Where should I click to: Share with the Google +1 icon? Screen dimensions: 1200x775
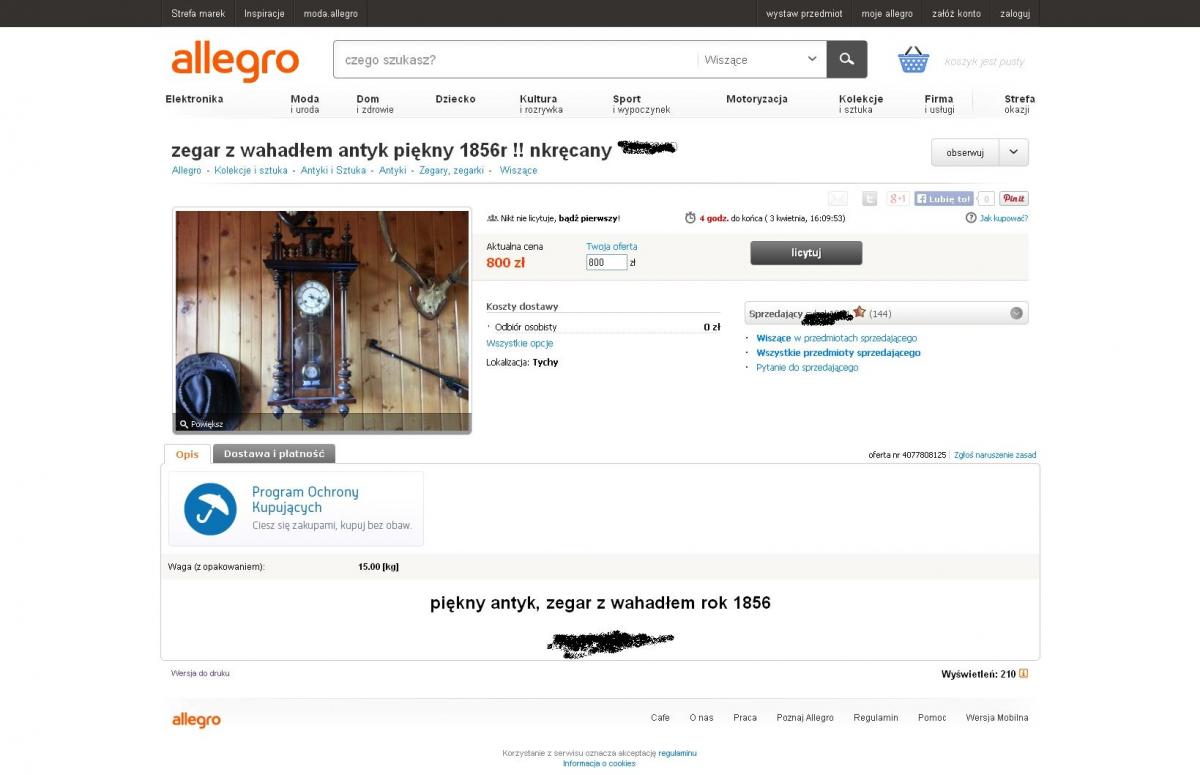coord(898,199)
